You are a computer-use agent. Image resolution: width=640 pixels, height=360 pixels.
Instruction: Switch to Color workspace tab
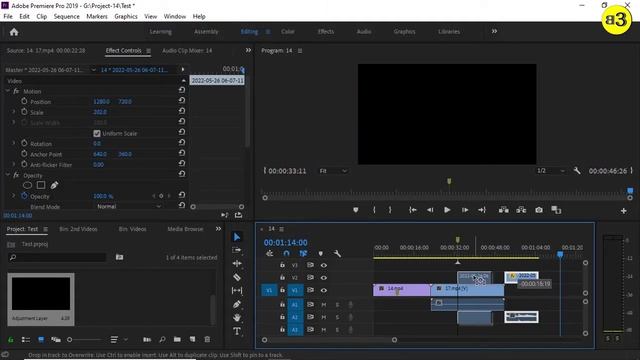tap(288, 31)
